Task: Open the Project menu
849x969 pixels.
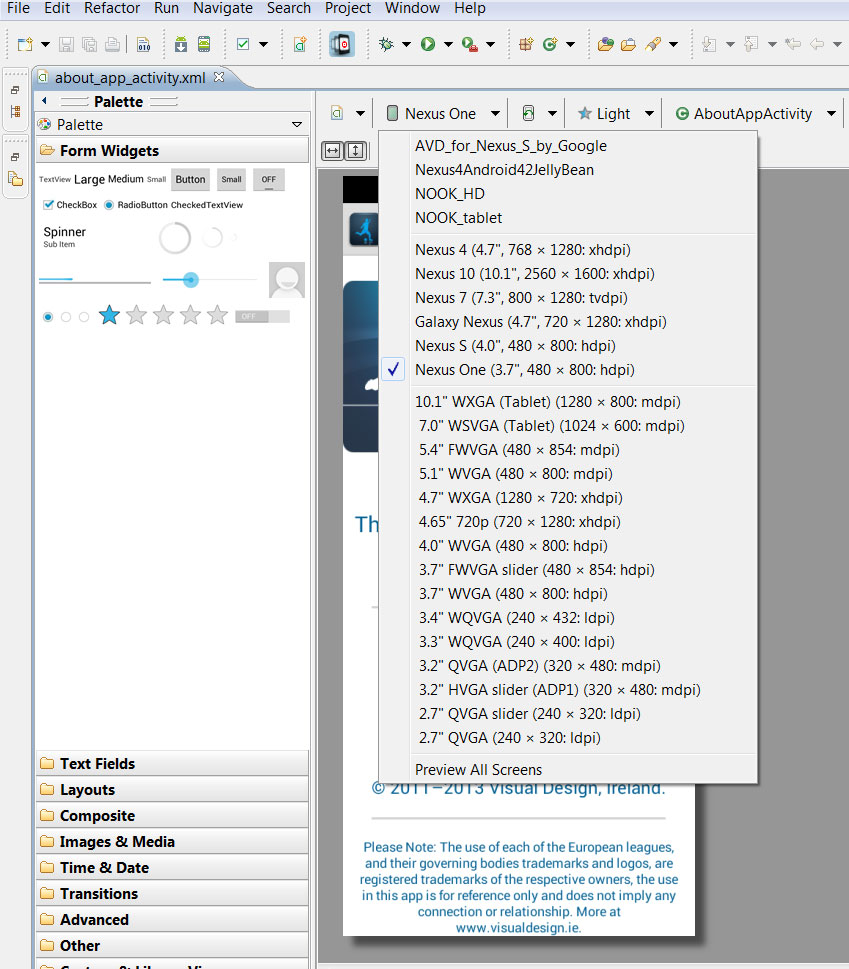Action: click(x=347, y=8)
